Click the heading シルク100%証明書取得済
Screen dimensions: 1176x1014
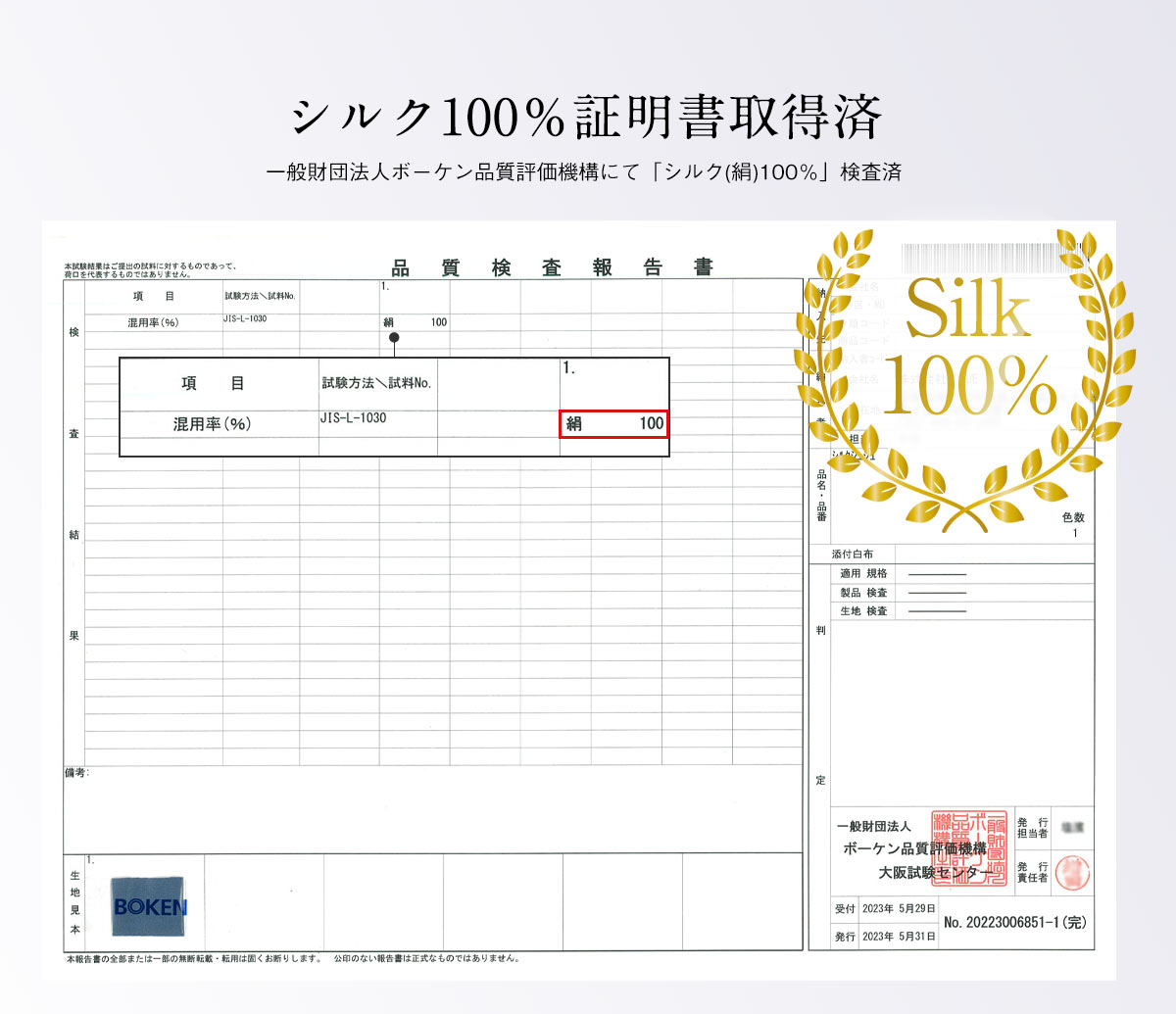(x=586, y=119)
